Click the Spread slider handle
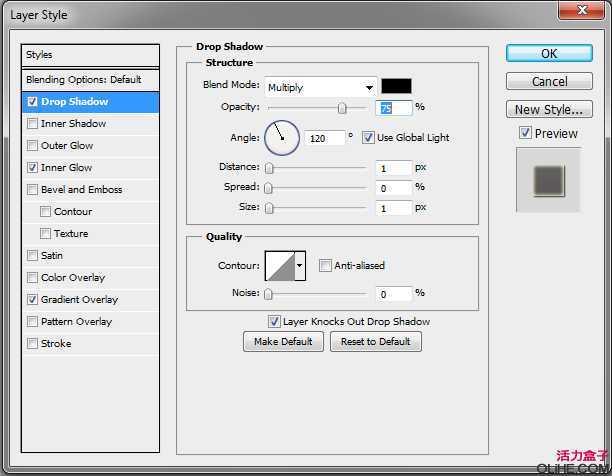This screenshot has height=476, width=612. click(268, 188)
